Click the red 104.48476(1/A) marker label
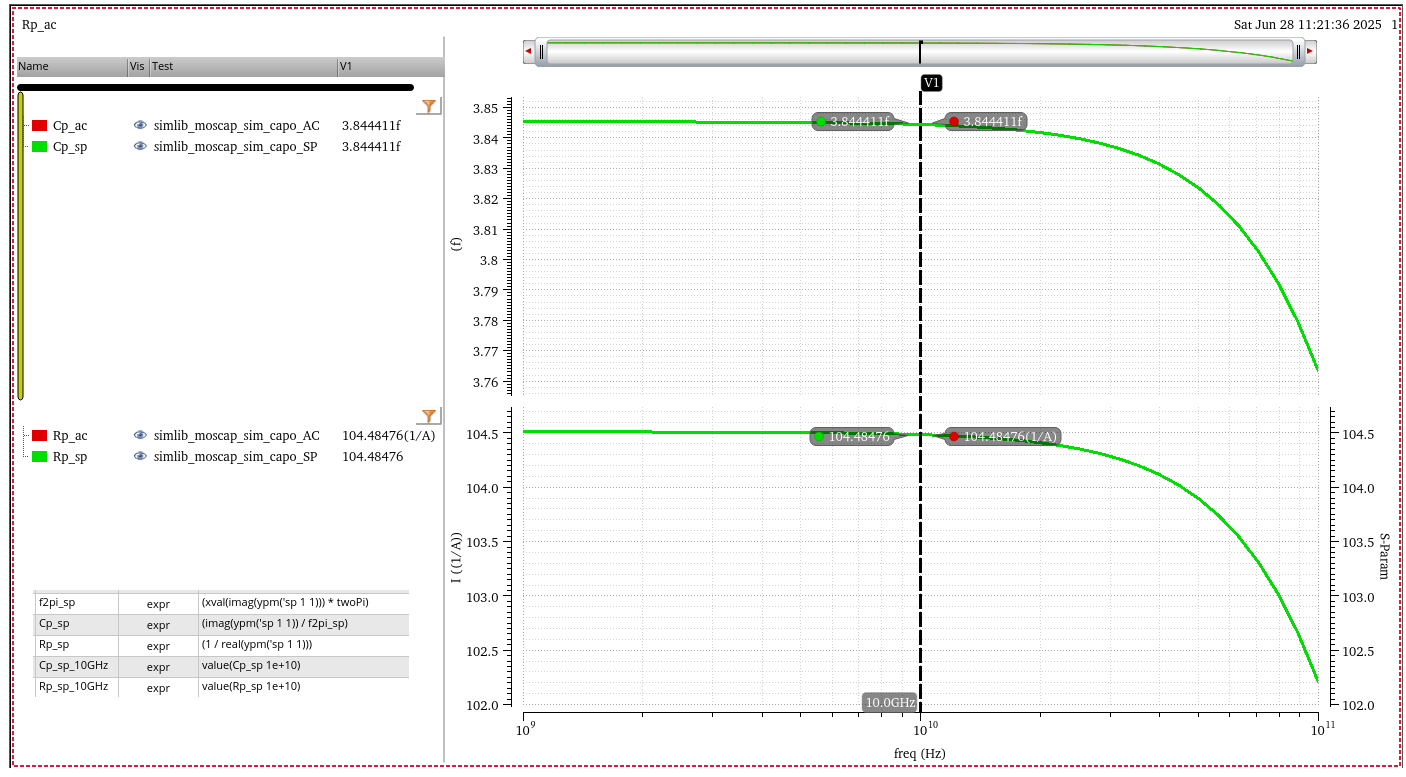 pos(1002,436)
